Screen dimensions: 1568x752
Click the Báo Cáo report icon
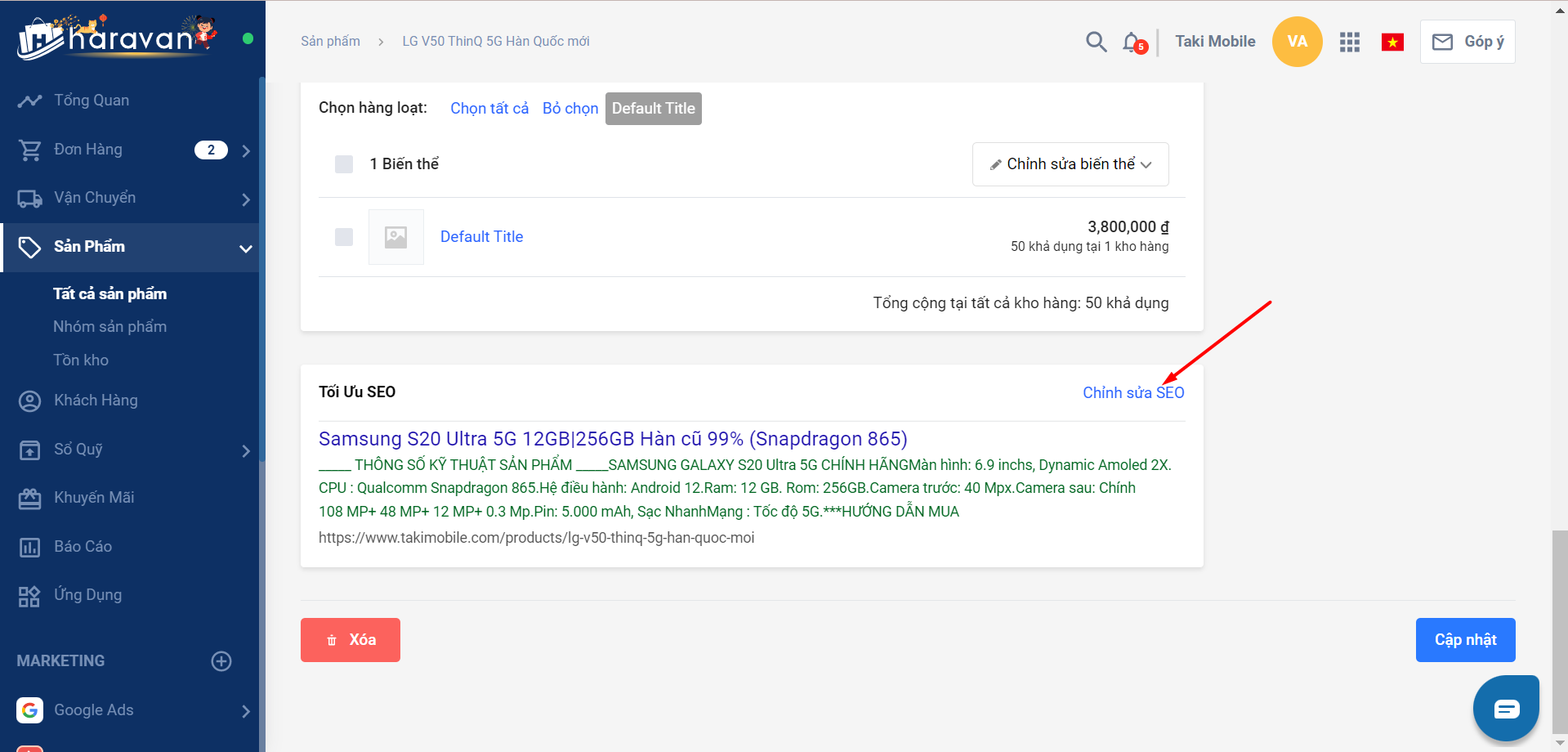coord(29,547)
